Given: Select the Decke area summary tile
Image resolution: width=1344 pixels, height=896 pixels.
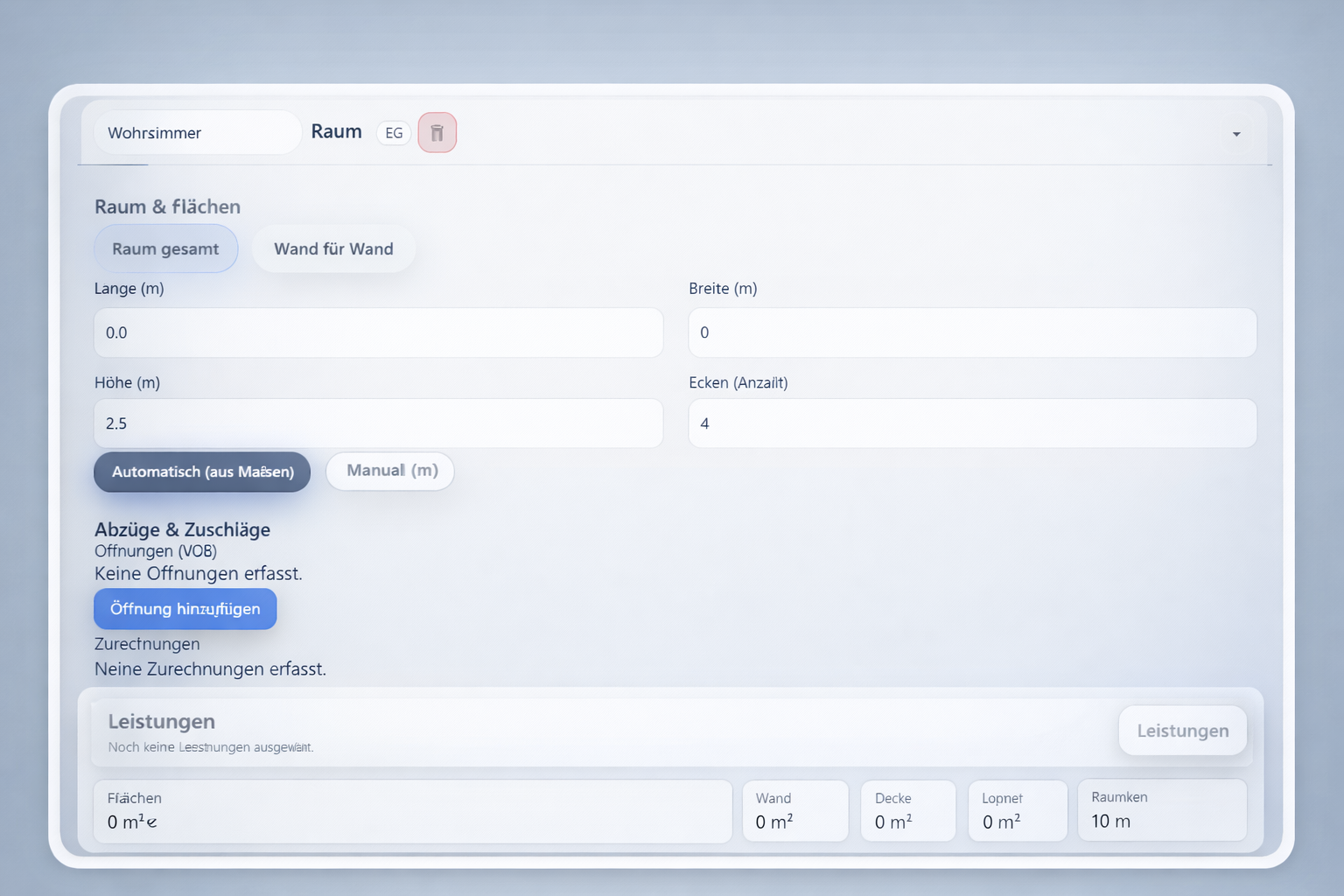Looking at the screenshot, I should (907, 811).
